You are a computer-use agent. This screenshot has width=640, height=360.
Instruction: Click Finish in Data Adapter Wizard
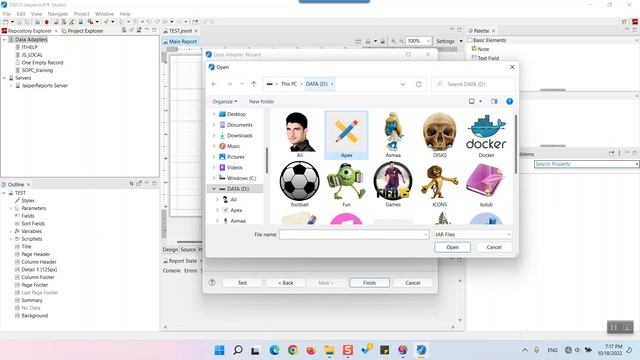pos(369,283)
